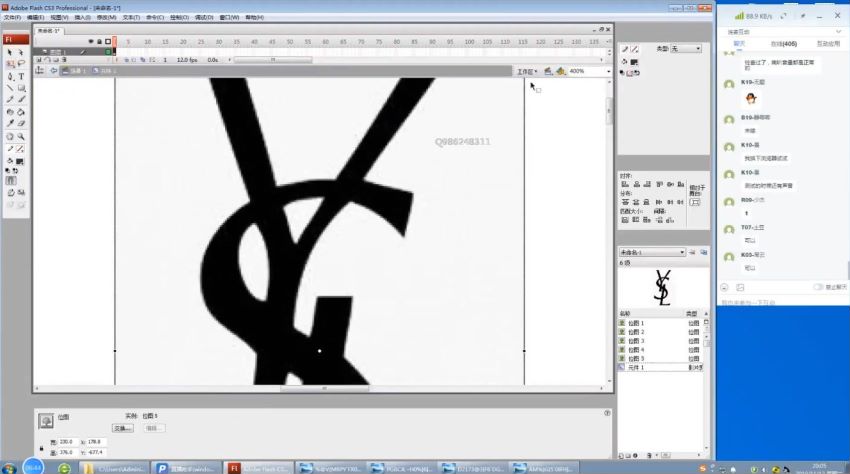Select the Eraser tool

coord(21,123)
